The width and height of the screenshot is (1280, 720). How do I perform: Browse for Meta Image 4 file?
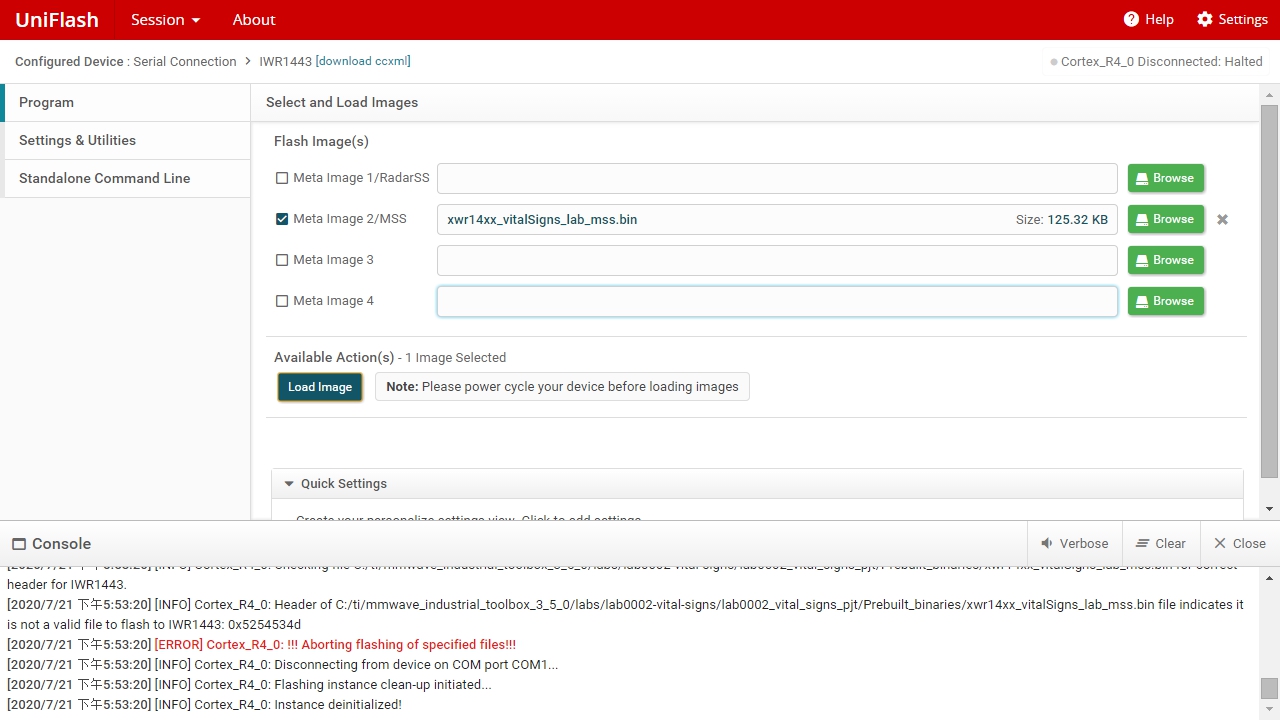(1166, 301)
